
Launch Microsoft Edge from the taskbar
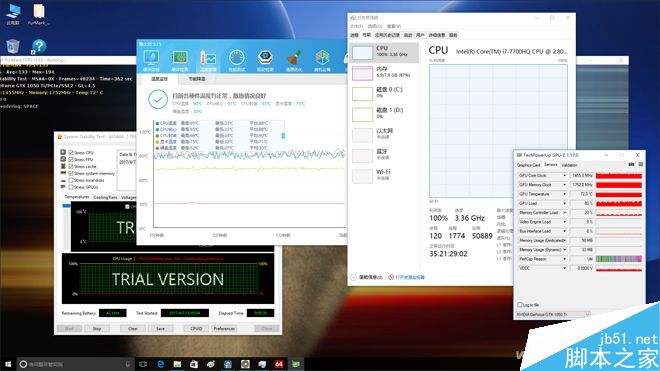[x=160, y=364]
